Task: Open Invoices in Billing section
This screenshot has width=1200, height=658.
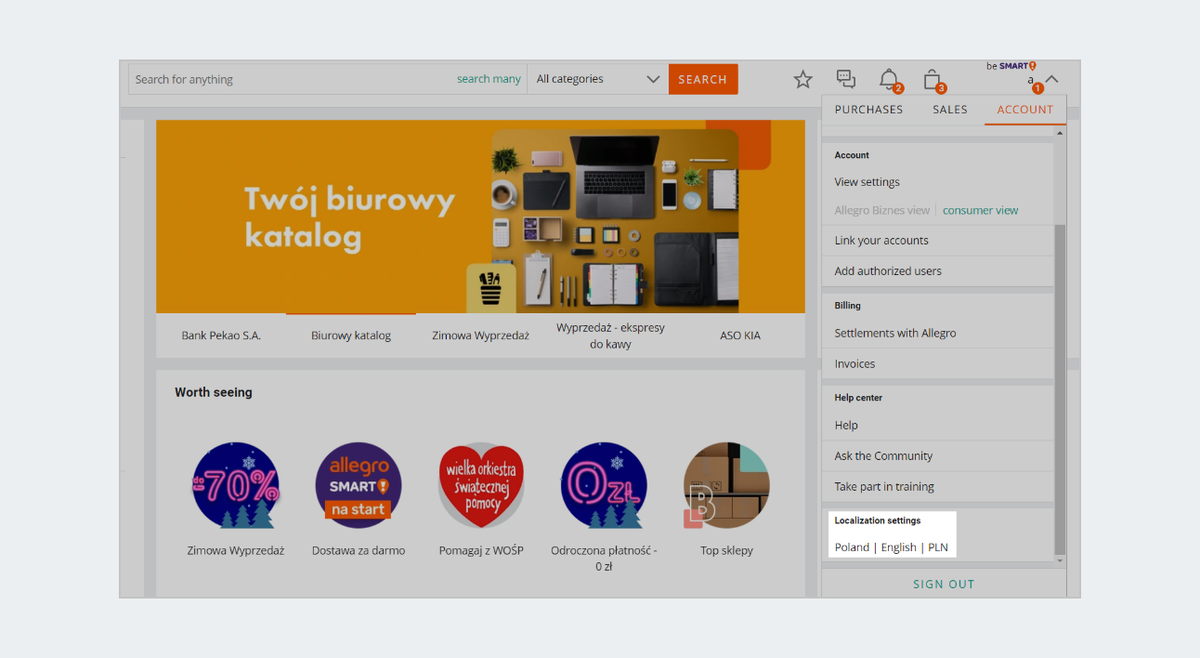Action: pyautogui.click(x=855, y=364)
